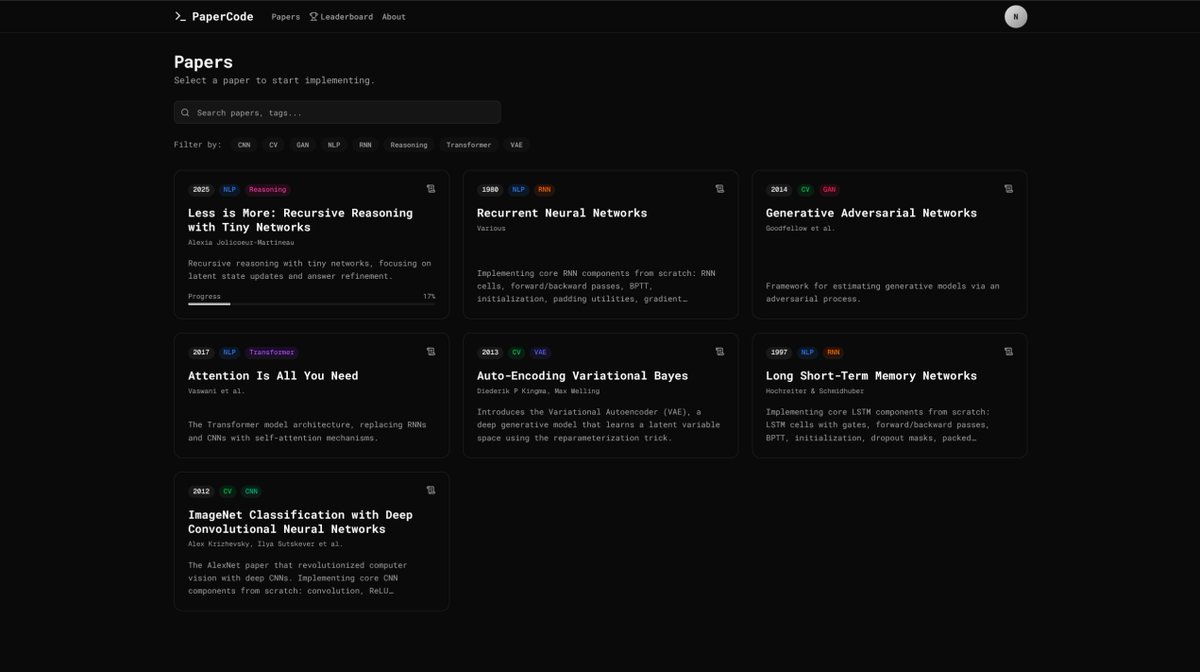Viewport: 1200px width, 672px height.
Task: Click author name Alexia Jolicoeur-Martineau
Action: [x=241, y=242]
